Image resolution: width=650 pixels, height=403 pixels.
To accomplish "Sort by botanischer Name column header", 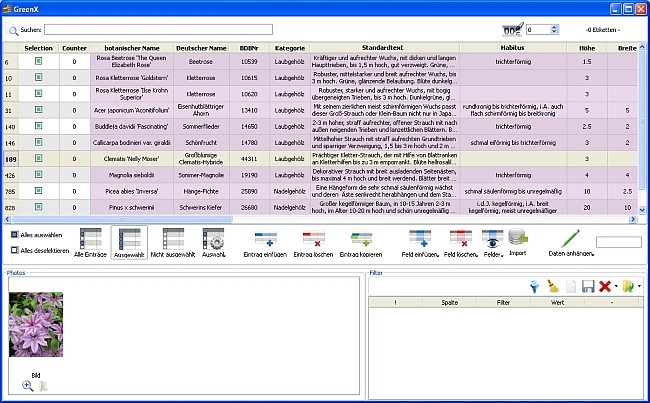I will point(132,48).
